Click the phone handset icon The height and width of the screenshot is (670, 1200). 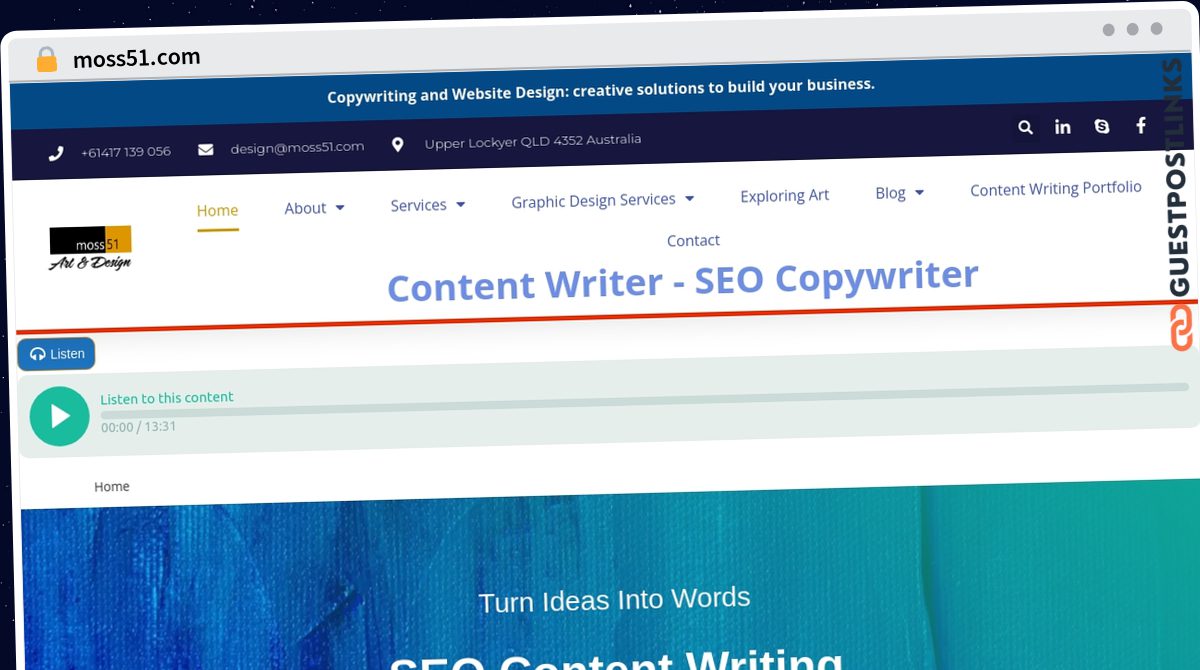[x=56, y=153]
